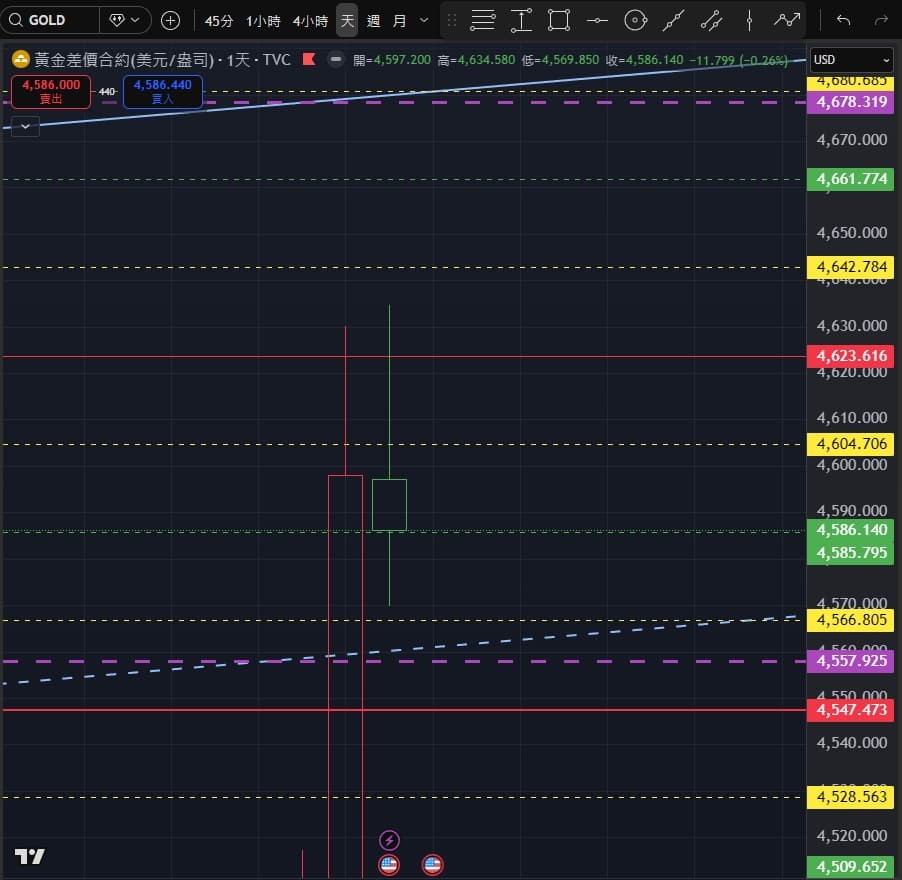Grab the drawing toolbar drag handle
The image size is (902, 880).
452,21
